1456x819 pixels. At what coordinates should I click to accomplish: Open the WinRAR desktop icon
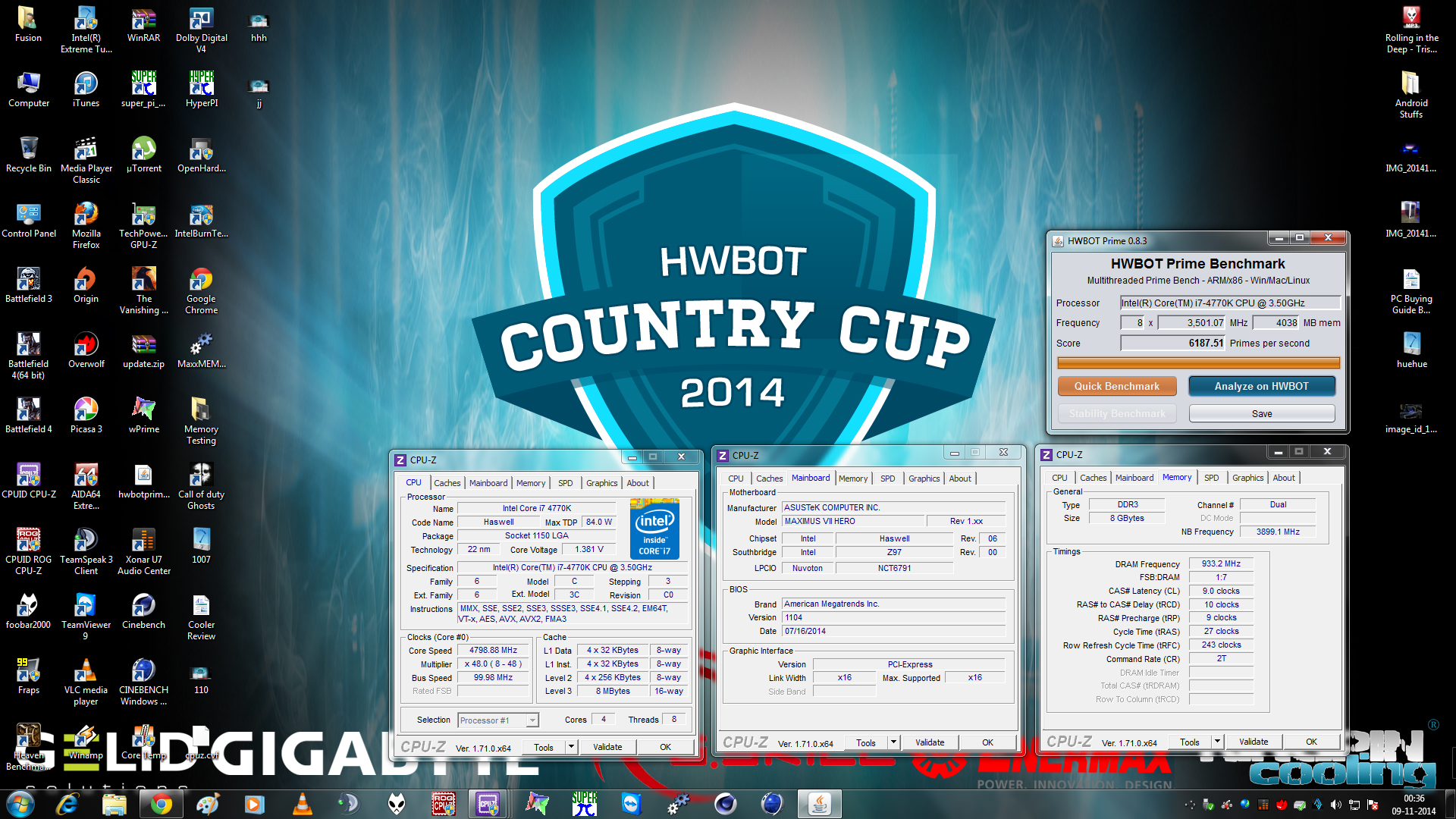pos(143,24)
